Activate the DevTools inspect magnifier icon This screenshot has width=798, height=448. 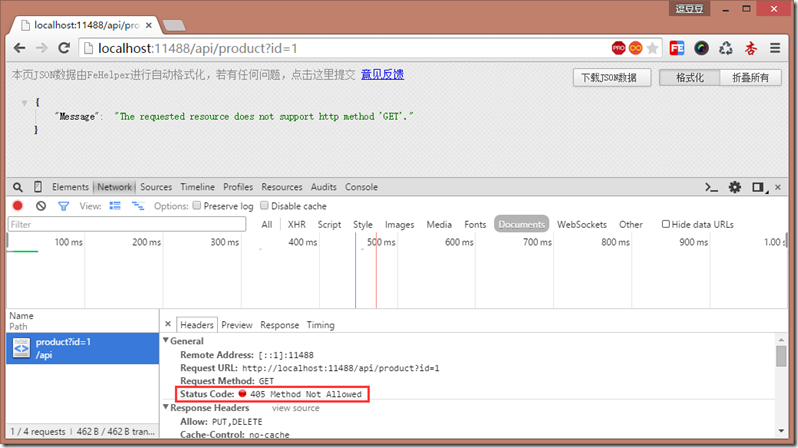[x=18, y=187]
